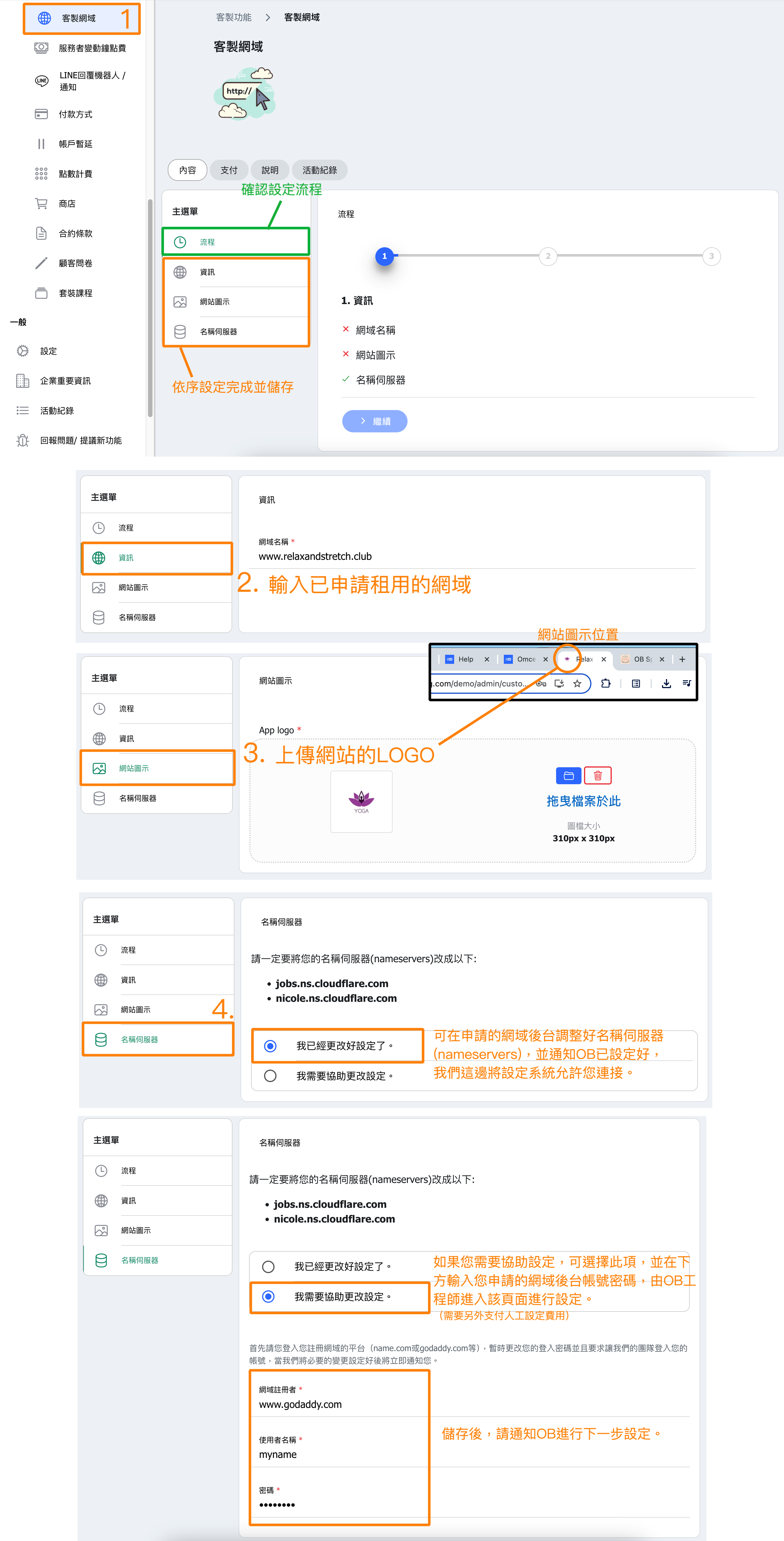
Task: Click the shopping cart 商店 icon
Action: (x=41, y=204)
